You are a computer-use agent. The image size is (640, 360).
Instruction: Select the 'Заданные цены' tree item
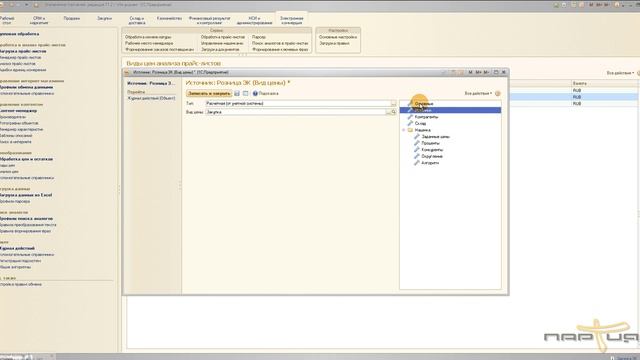click(x=436, y=137)
